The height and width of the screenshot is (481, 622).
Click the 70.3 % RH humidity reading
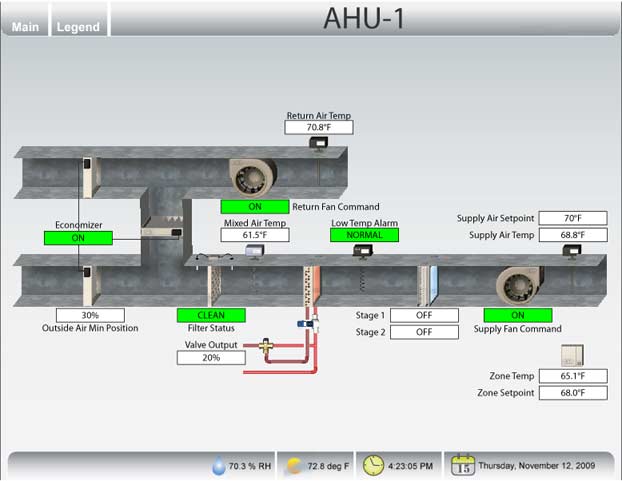tap(250, 466)
